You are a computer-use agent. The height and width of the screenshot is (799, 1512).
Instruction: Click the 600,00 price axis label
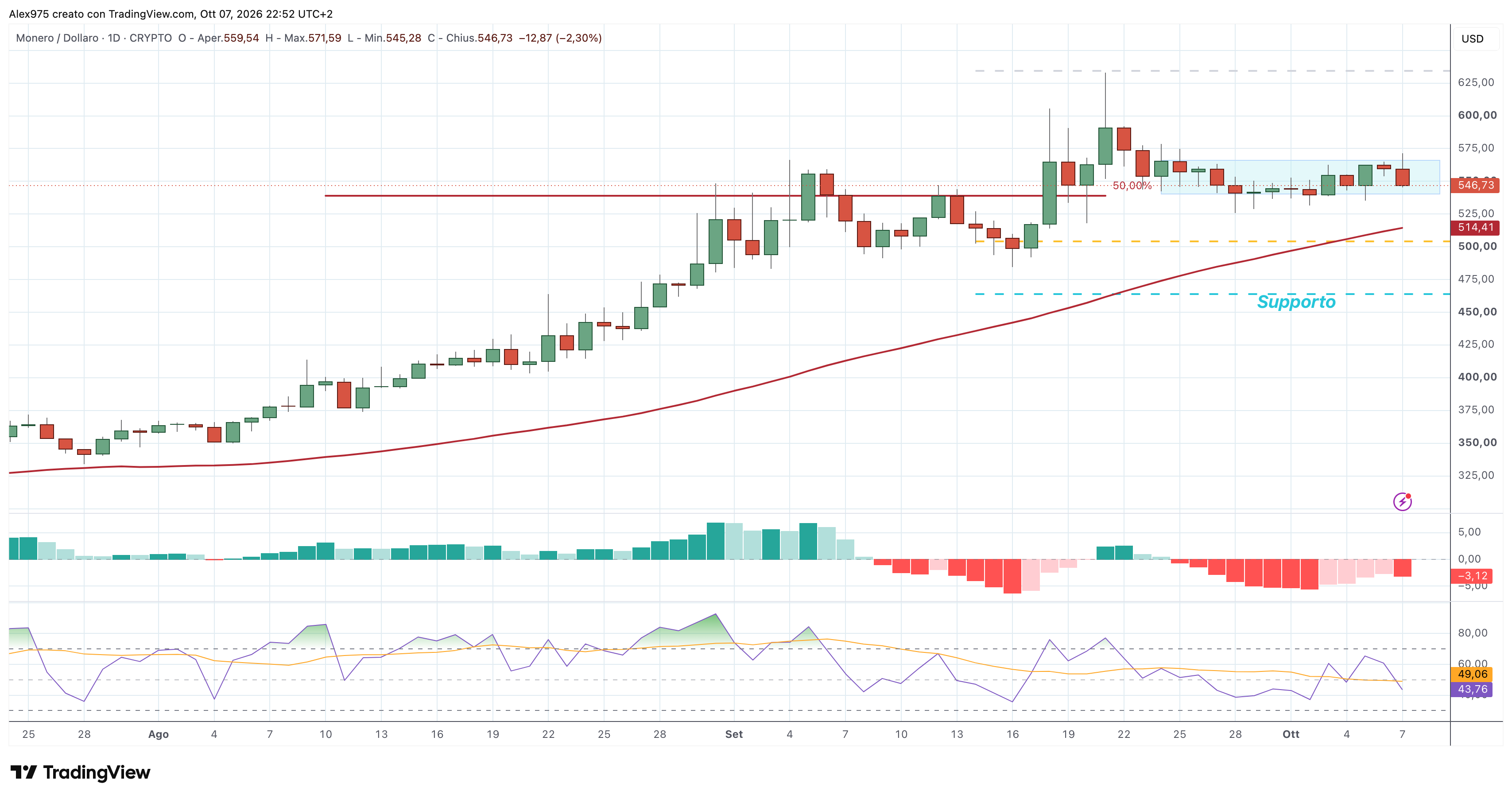1477,115
